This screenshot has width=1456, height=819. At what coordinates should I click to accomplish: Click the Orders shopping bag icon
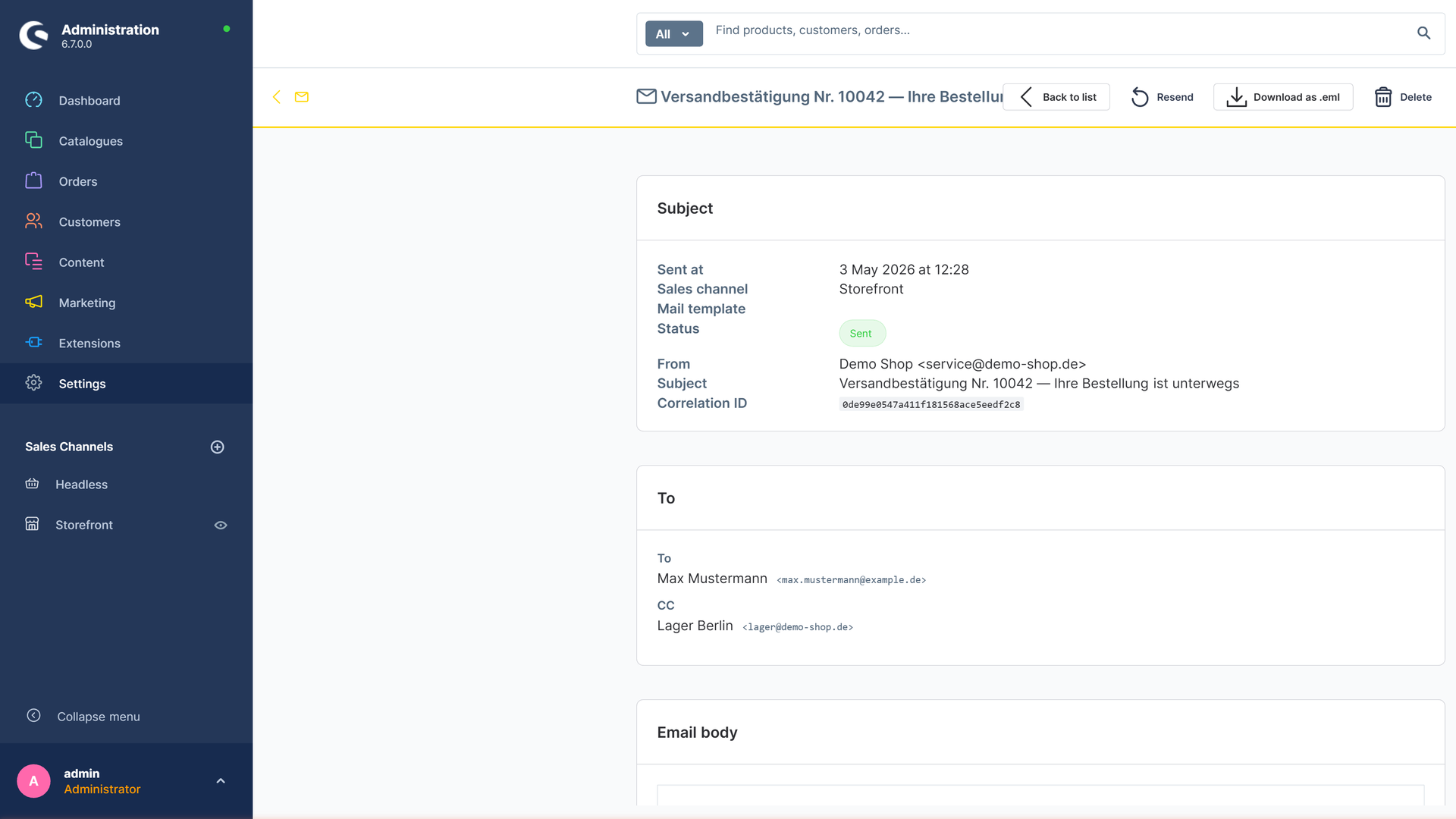click(x=33, y=180)
